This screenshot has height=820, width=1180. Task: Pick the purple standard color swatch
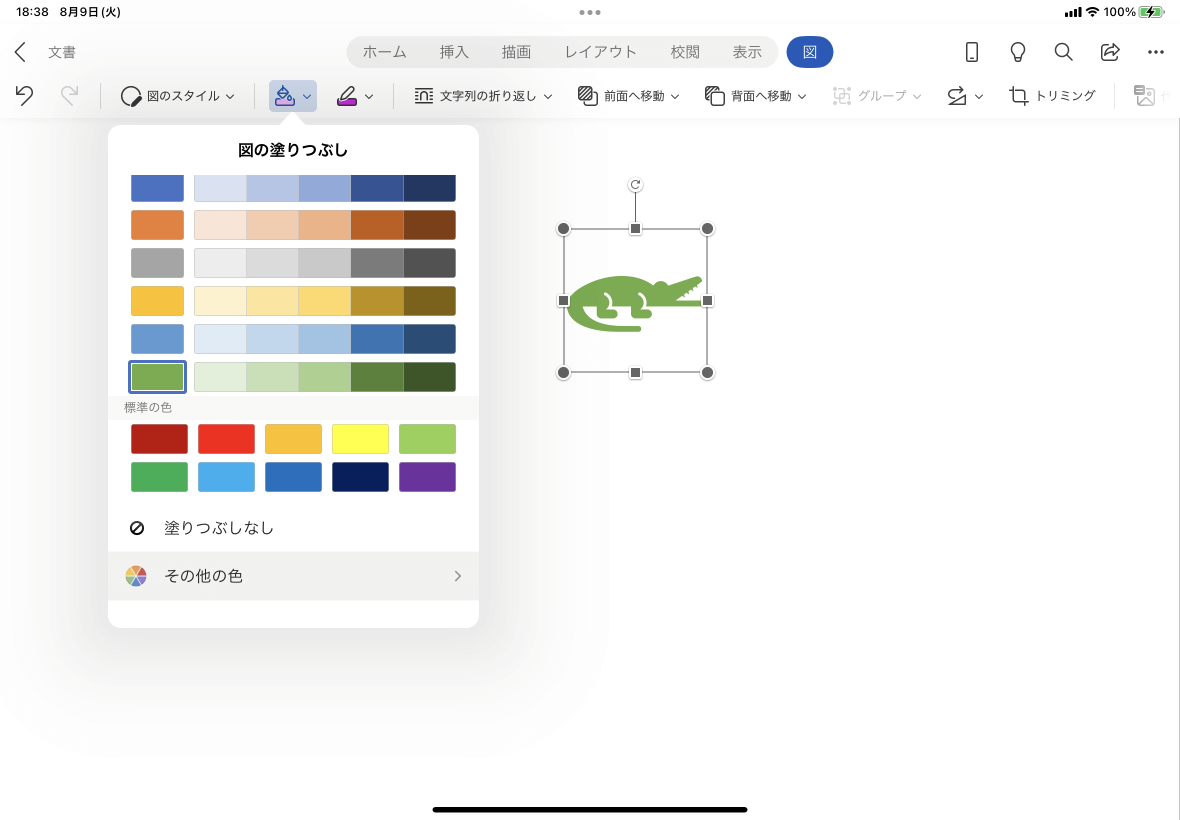click(x=427, y=477)
